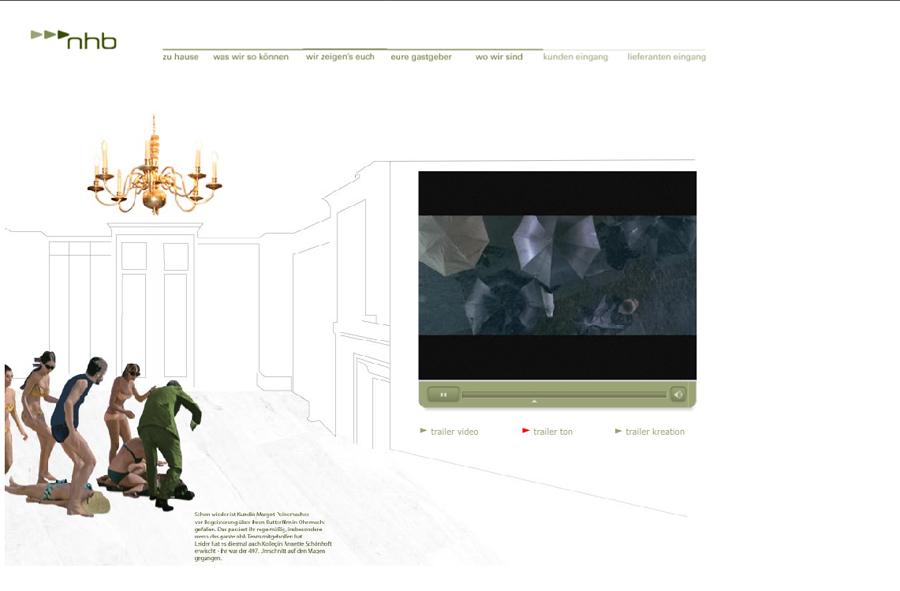Click the video progress bar
Viewport: 900px width, 591px height.
(x=563, y=394)
